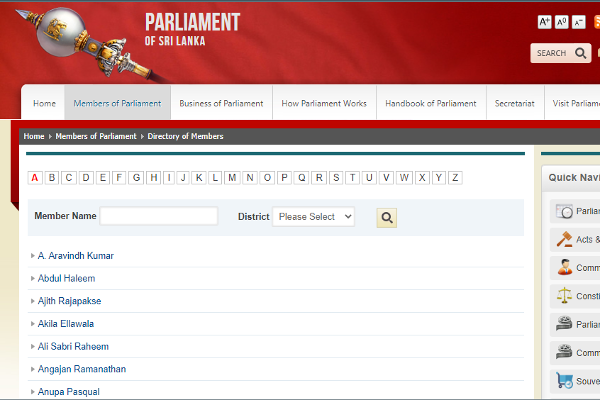Filter members by letter H
Viewport: 600px width, 400px height.
coord(153,178)
